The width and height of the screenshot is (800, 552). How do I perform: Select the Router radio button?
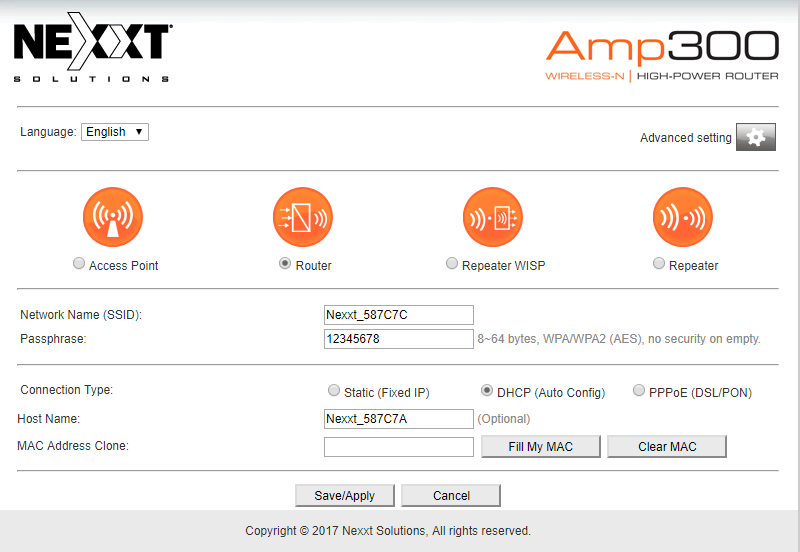tap(286, 264)
